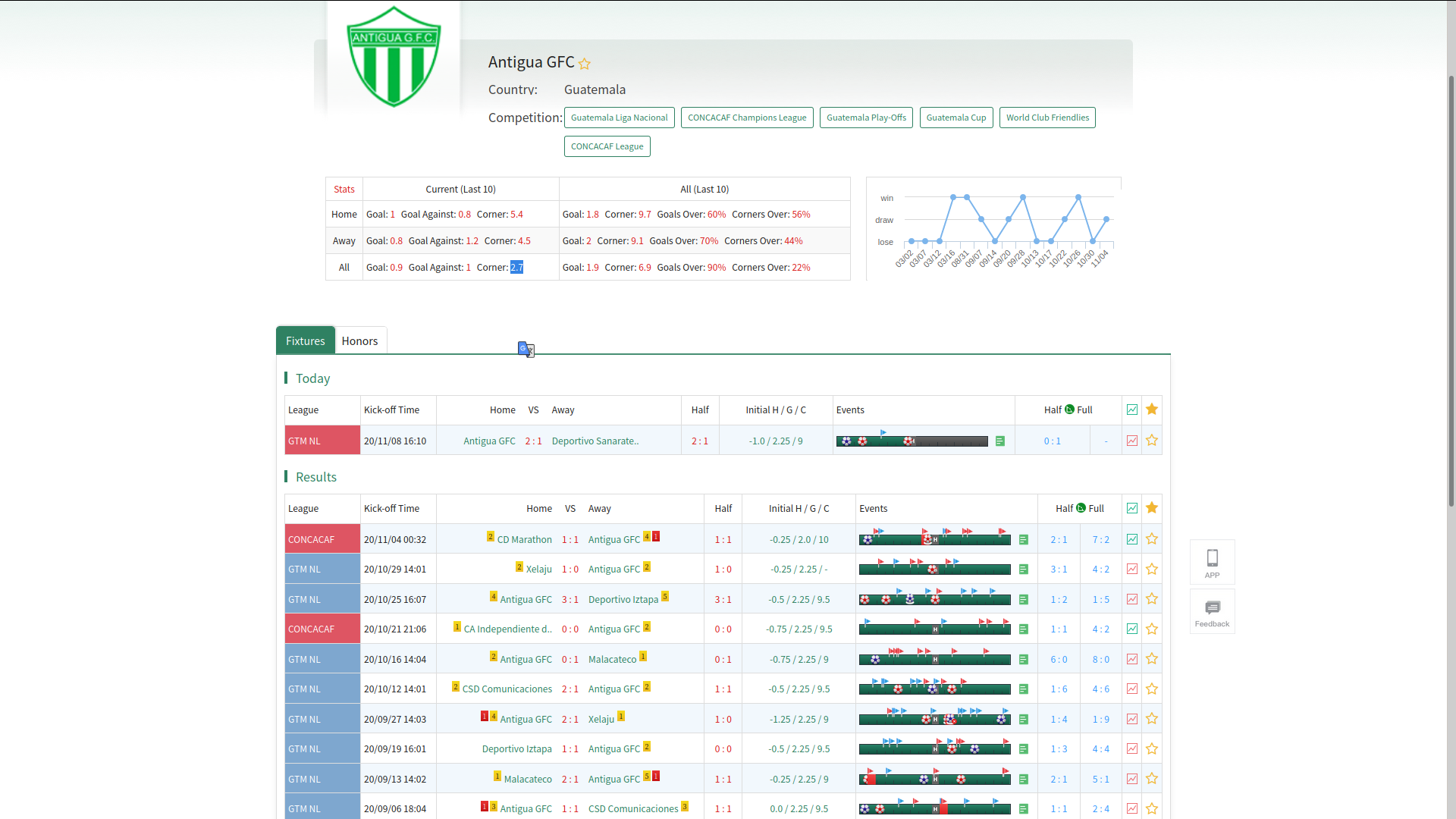1456x819 pixels.
Task: Open CONCACAF League competition
Action: (x=607, y=146)
